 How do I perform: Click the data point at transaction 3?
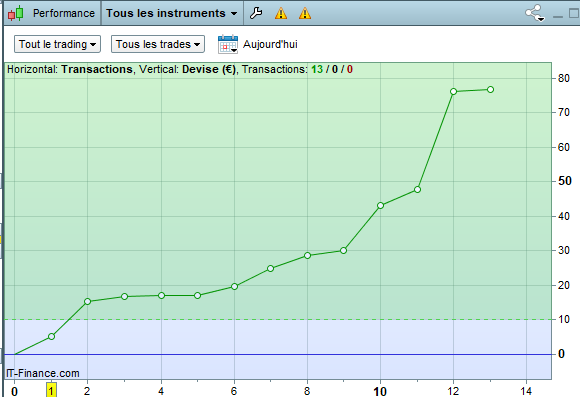point(124,296)
